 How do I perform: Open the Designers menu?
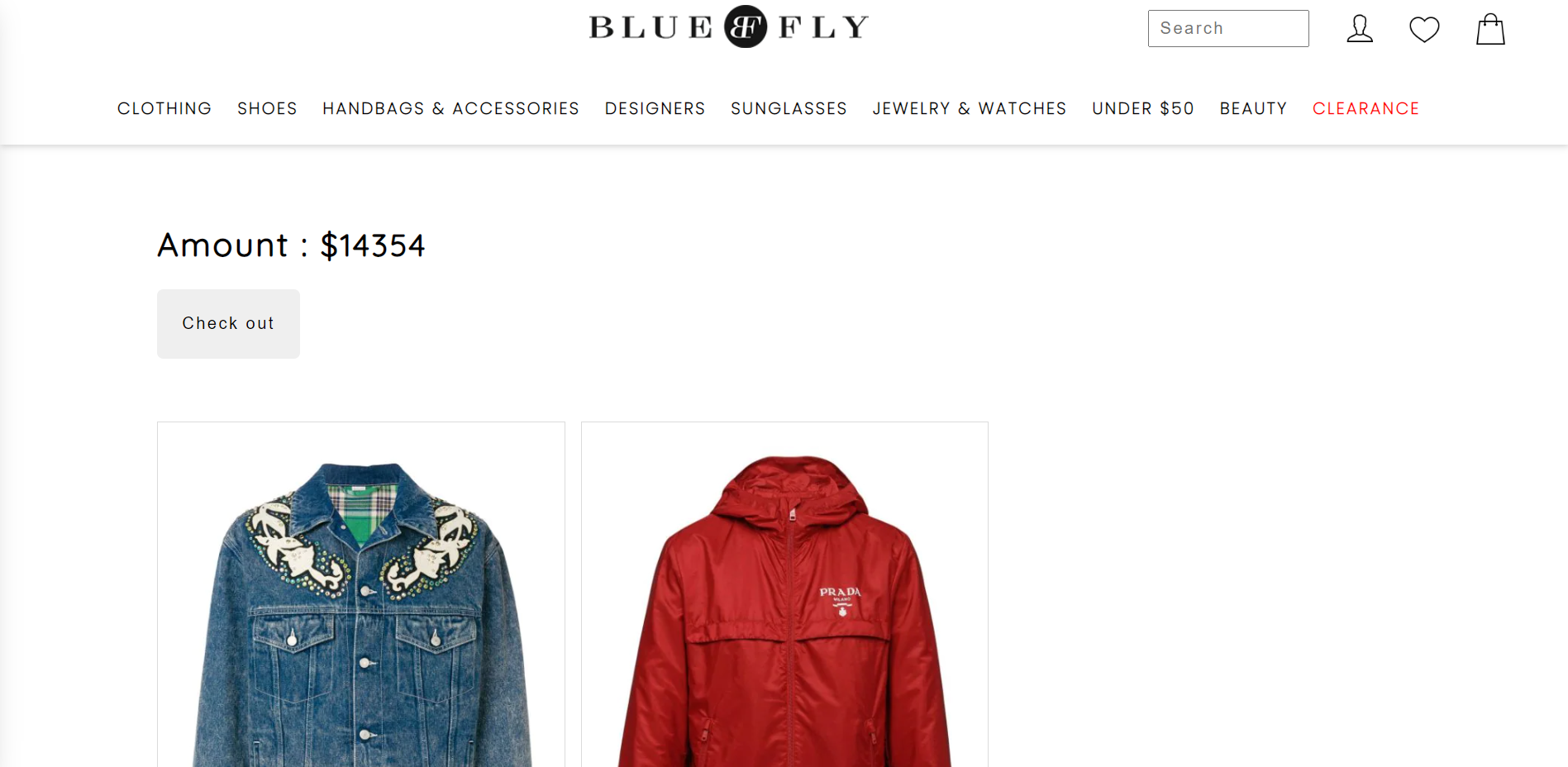click(x=655, y=108)
